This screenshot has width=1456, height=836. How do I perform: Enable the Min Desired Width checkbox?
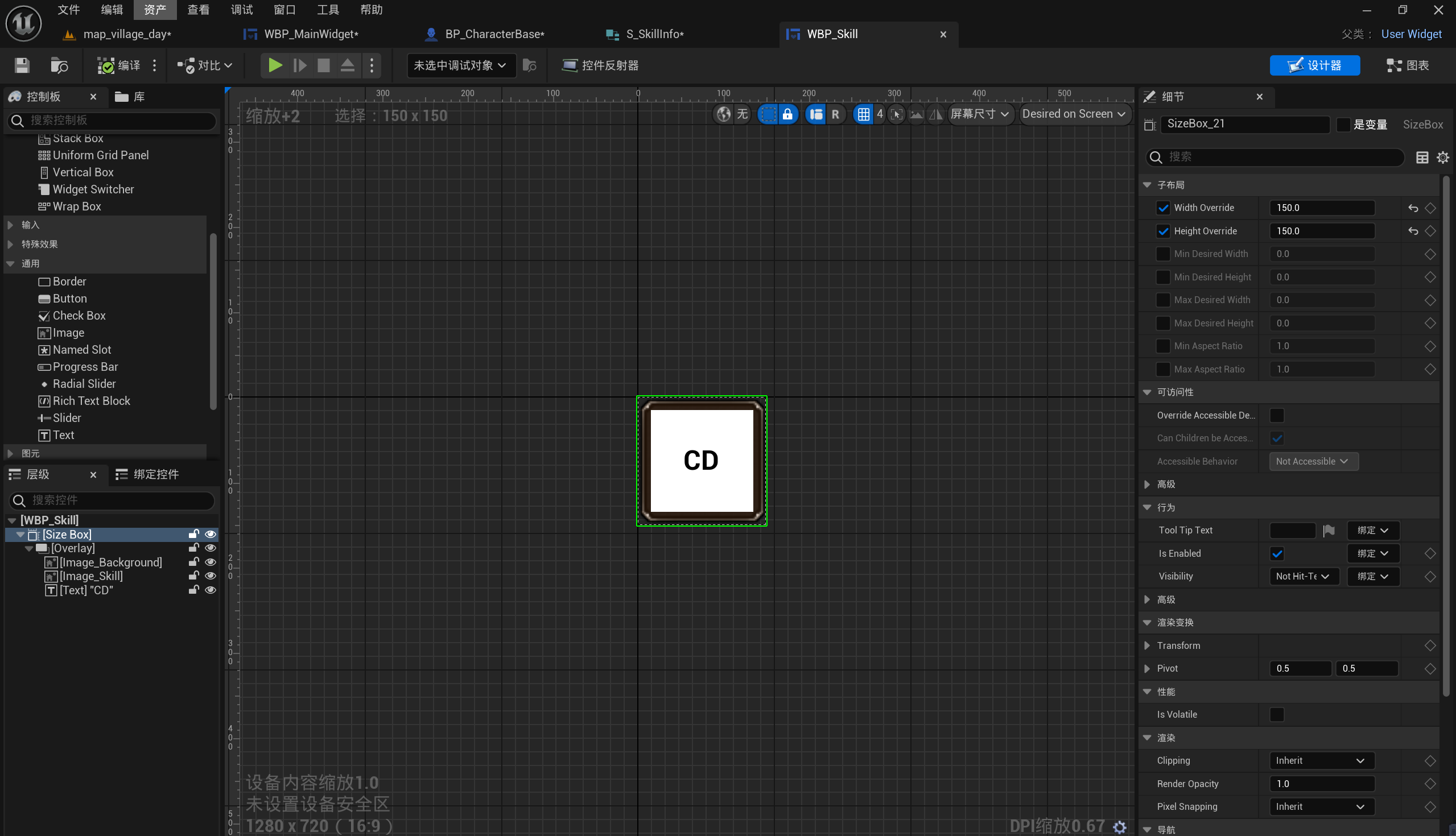(x=1163, y=254)
